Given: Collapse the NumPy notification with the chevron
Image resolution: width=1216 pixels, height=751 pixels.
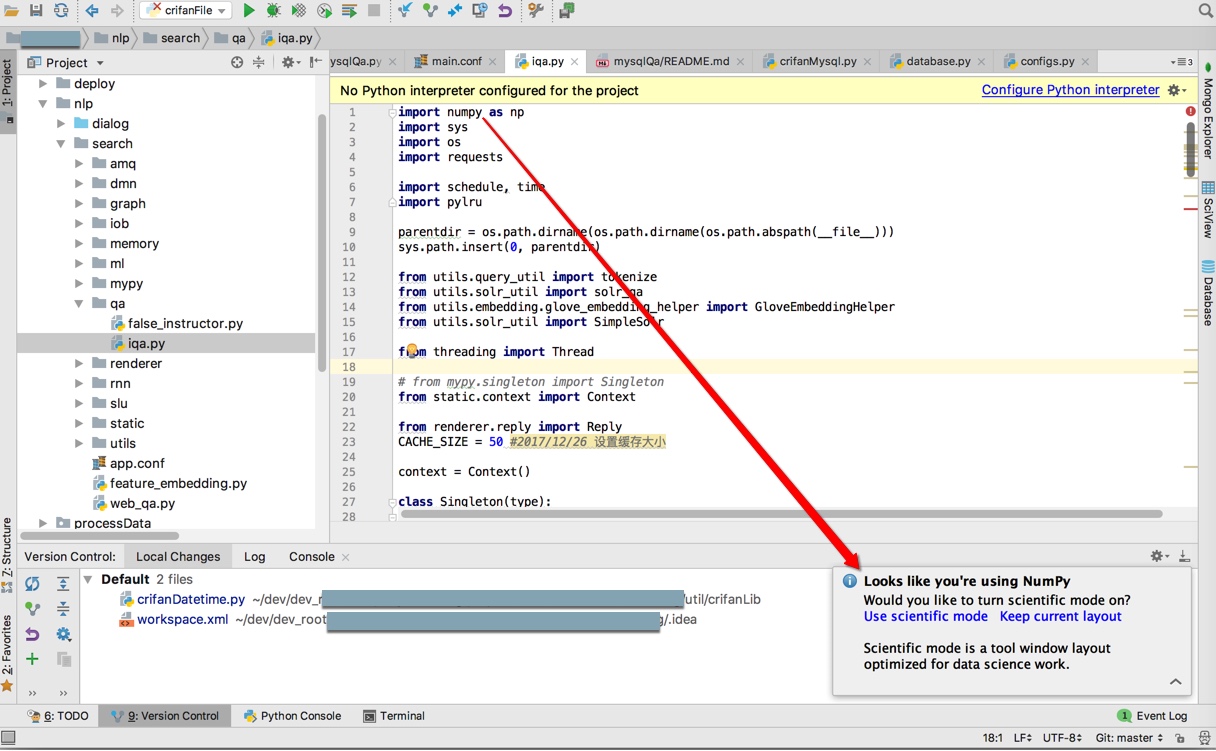Looking at the screenshot, I should (x=1175, y=682).
